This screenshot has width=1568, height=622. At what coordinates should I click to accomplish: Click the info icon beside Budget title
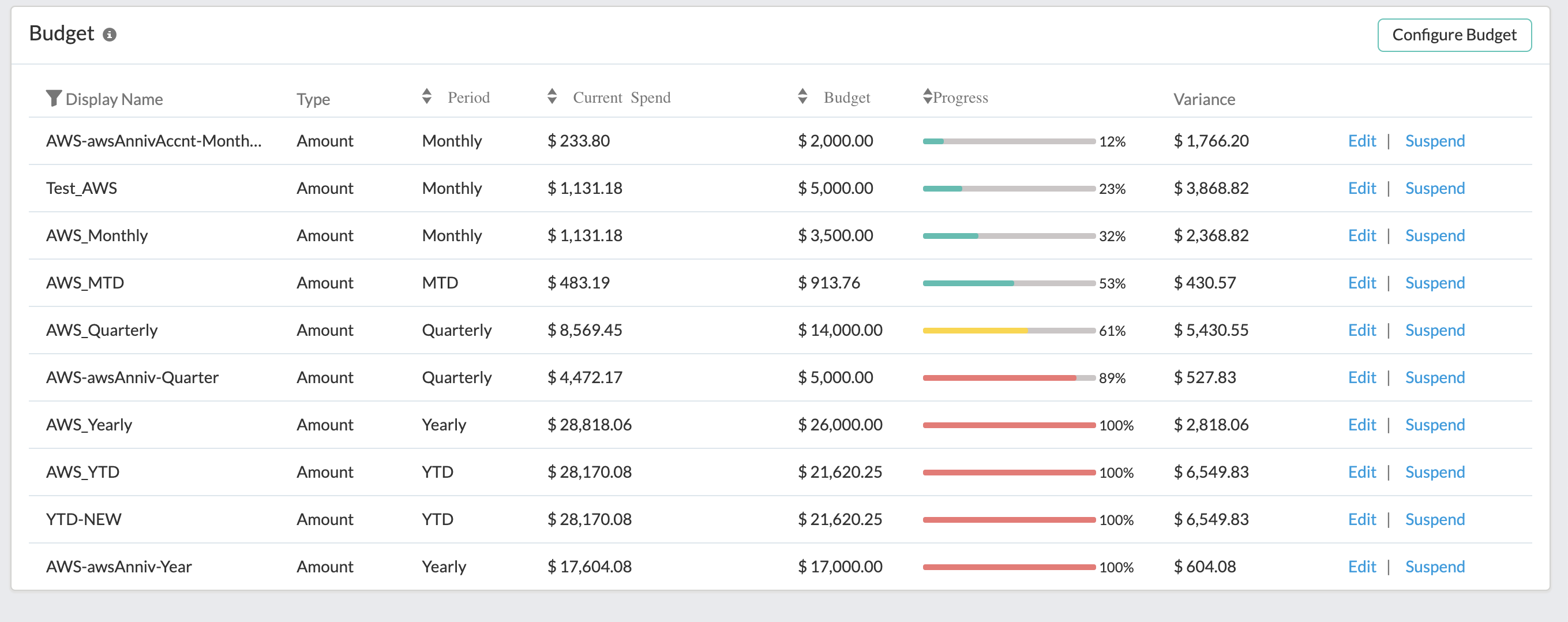pos(110,35)
